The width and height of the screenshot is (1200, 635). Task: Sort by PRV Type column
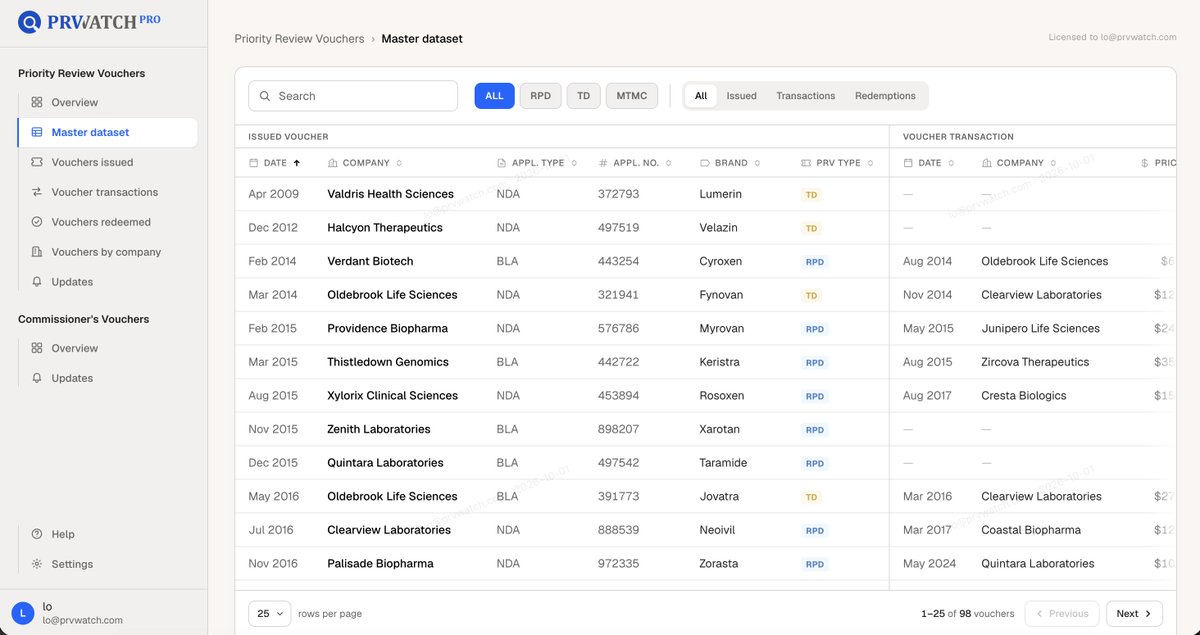tap(838, 163)
